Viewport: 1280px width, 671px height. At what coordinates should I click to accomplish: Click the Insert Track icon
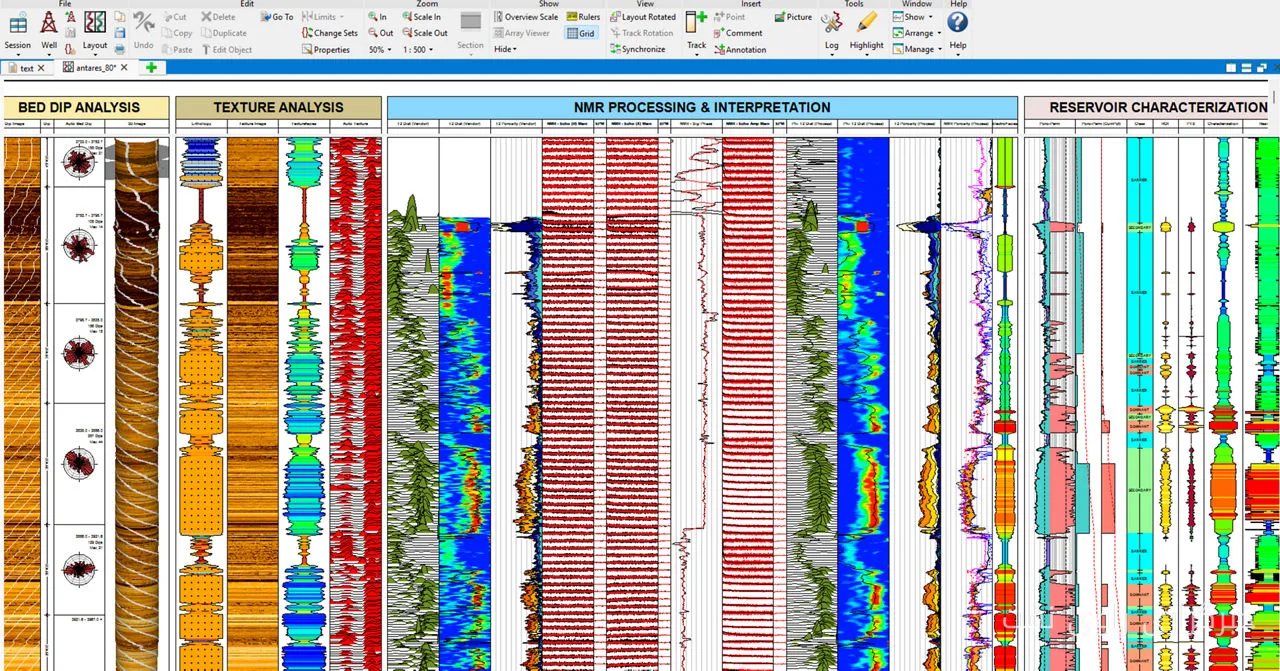tap(696, 22)
